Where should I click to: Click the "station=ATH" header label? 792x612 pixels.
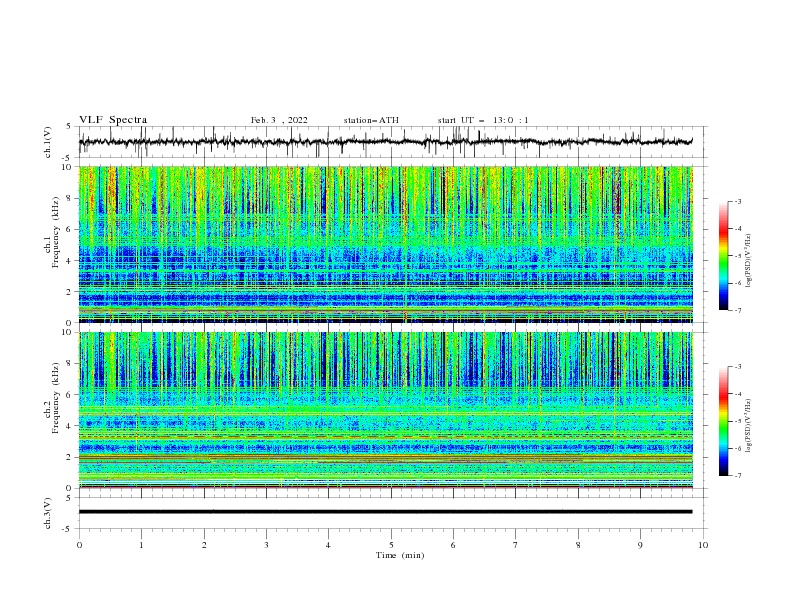coord(371,120)
